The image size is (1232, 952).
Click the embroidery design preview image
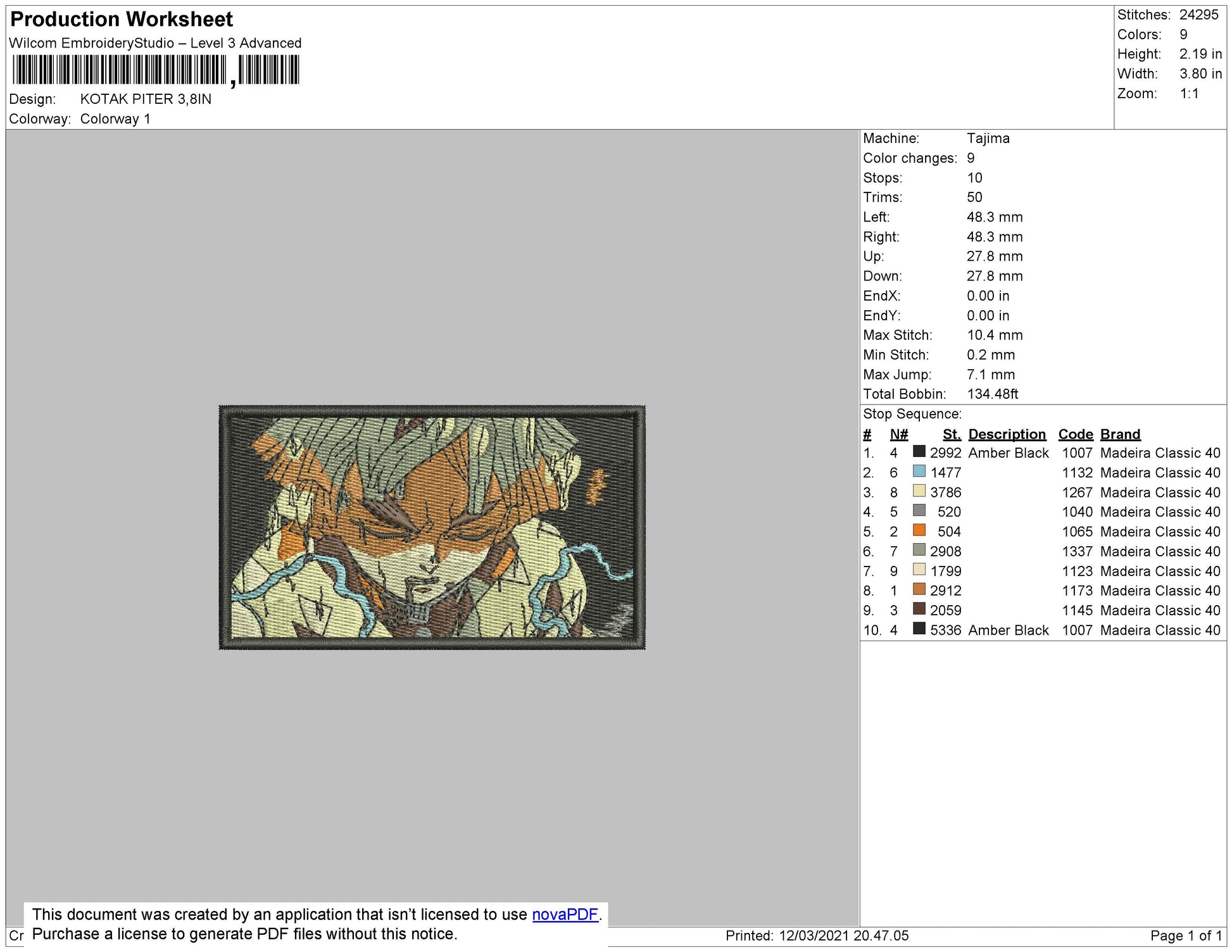(432, 527)
